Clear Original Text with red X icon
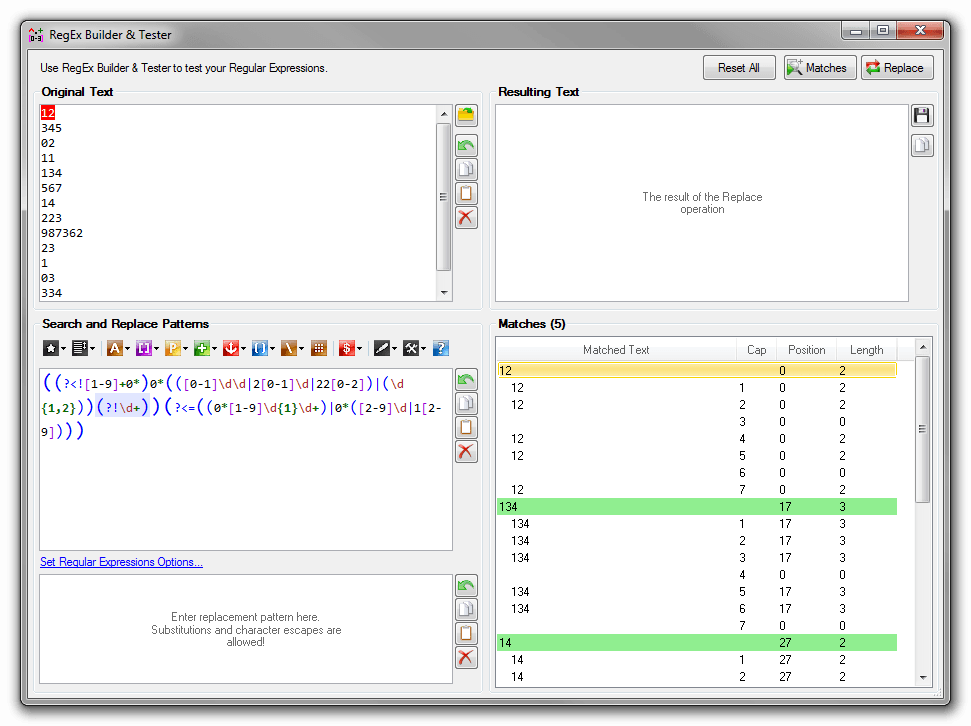Image resolution: width=971 pixels, height=726 pixels. coord(466,218)
